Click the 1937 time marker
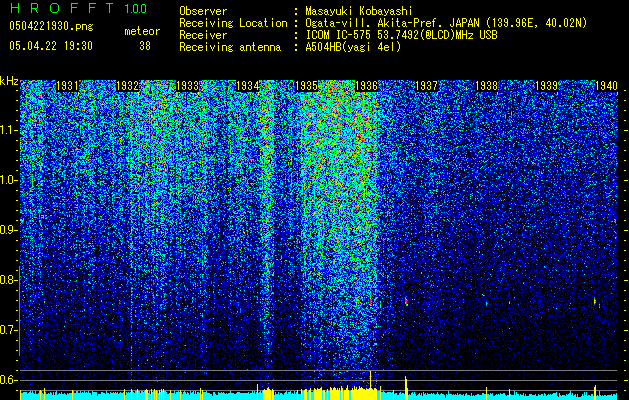This screenshot has height=400, width=629. (426, 86)
